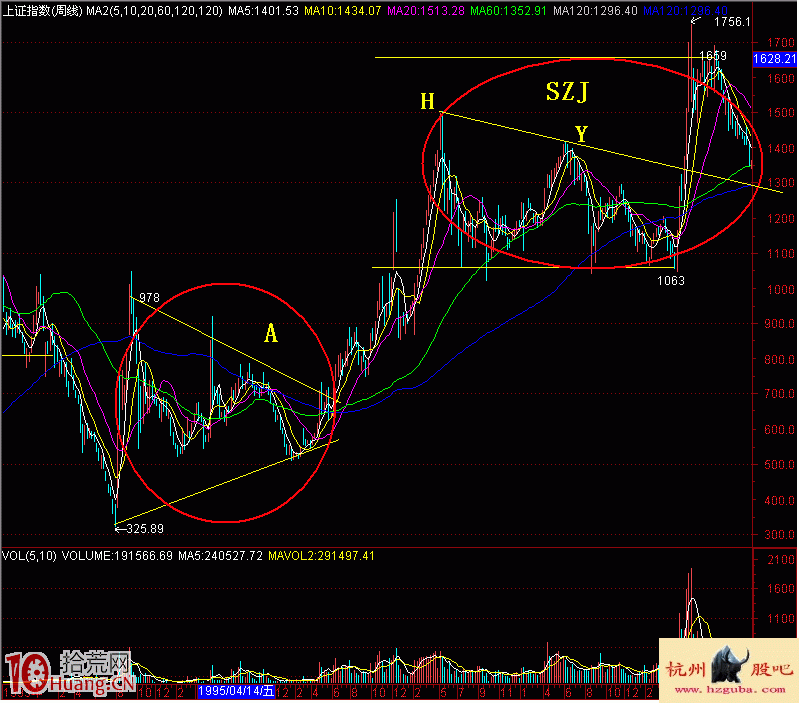Image resolution: width=799 pixels, height=703 pixels.
Task: Click the 800.0 price axis label
Action: [780, 360]
